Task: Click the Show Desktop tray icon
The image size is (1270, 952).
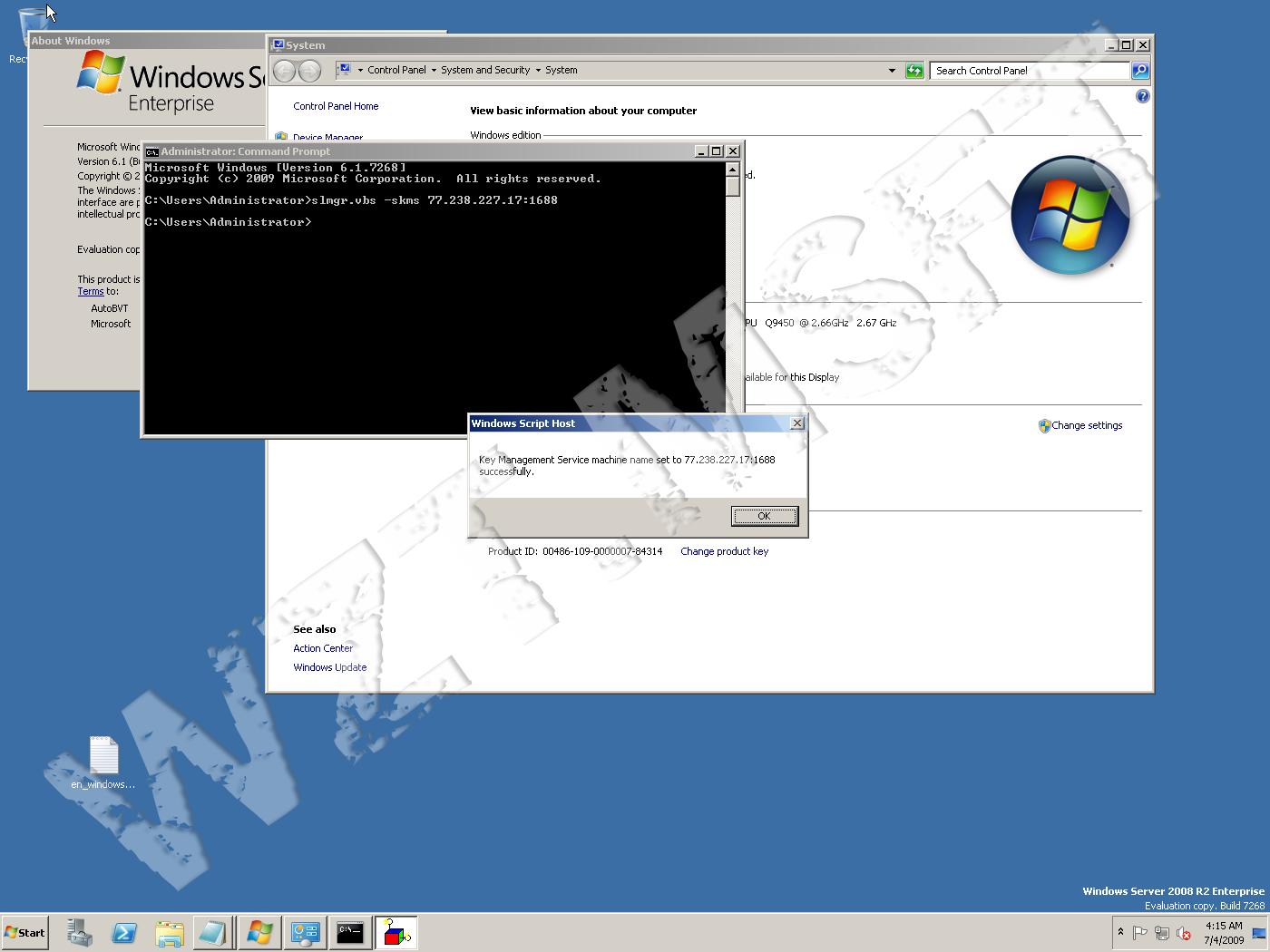Action: tap(1259, 933)
